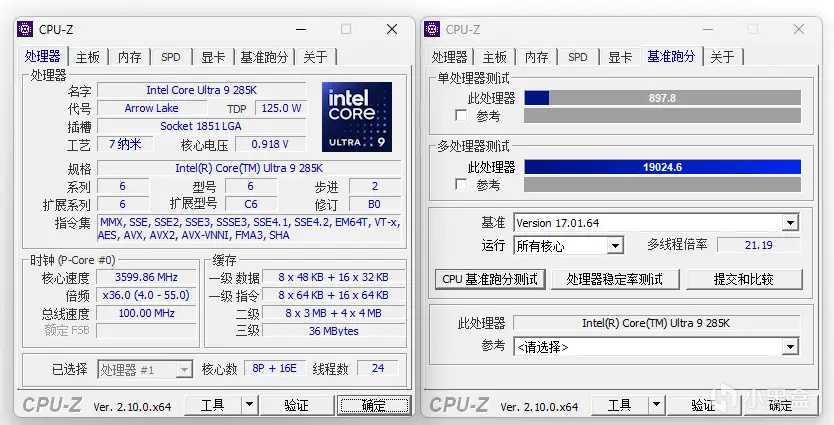Open the 基准 version dropdown
834x425 pixels.
pos(790,223)
